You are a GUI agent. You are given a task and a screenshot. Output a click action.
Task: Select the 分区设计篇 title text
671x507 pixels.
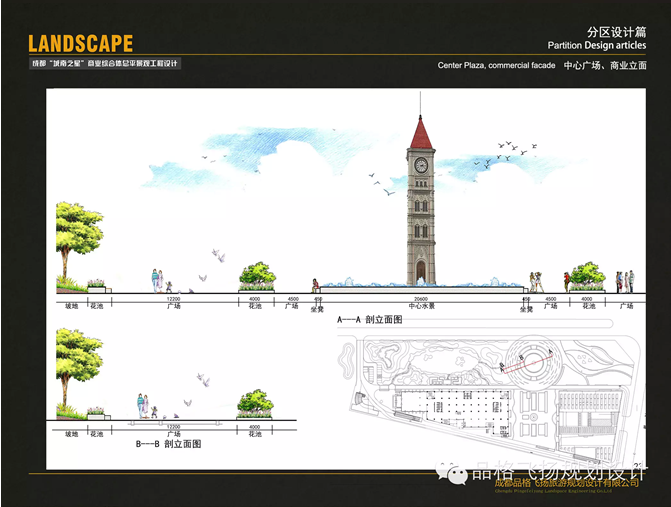click(x=616, y=32)
